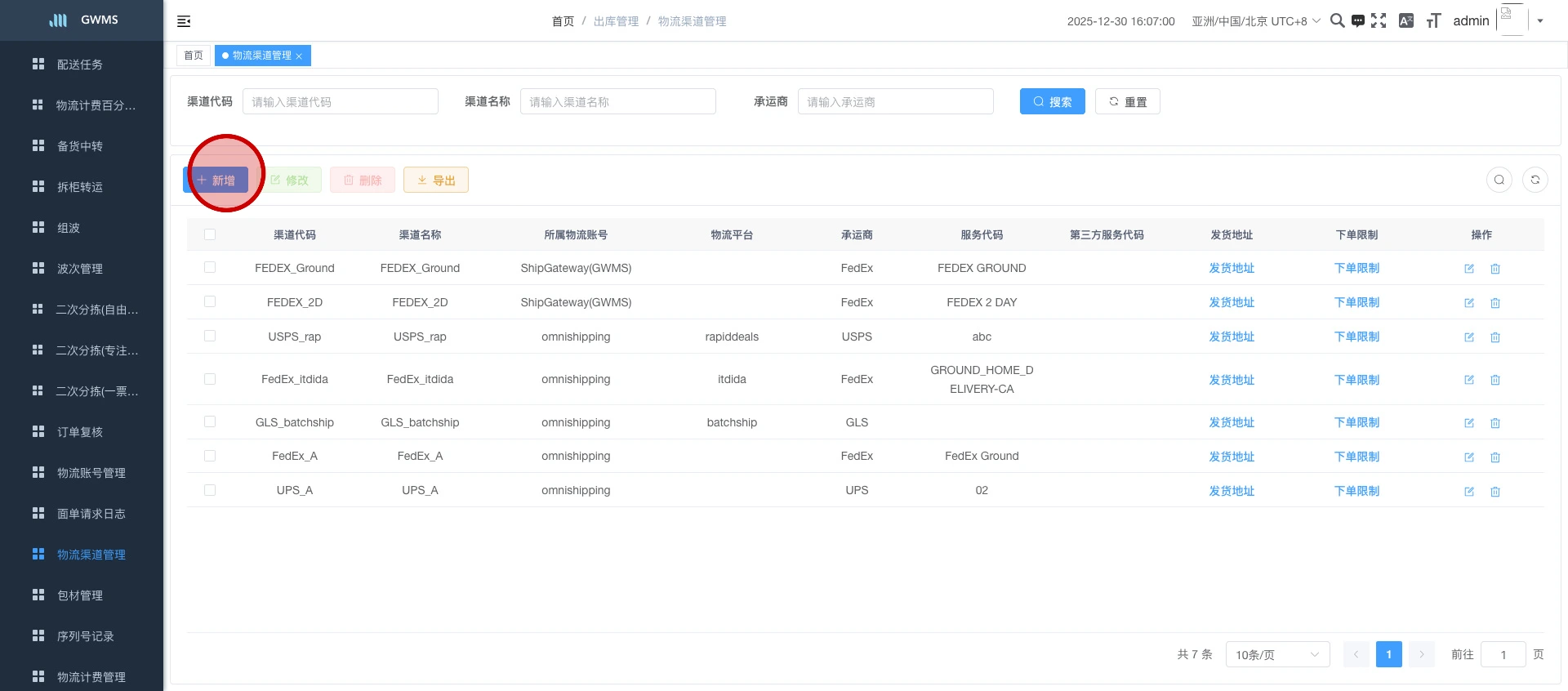Image resolution: width=1568 pixels, height=691 pixels.
Task: Go to previous page arrow
Action: (1356, 654)
